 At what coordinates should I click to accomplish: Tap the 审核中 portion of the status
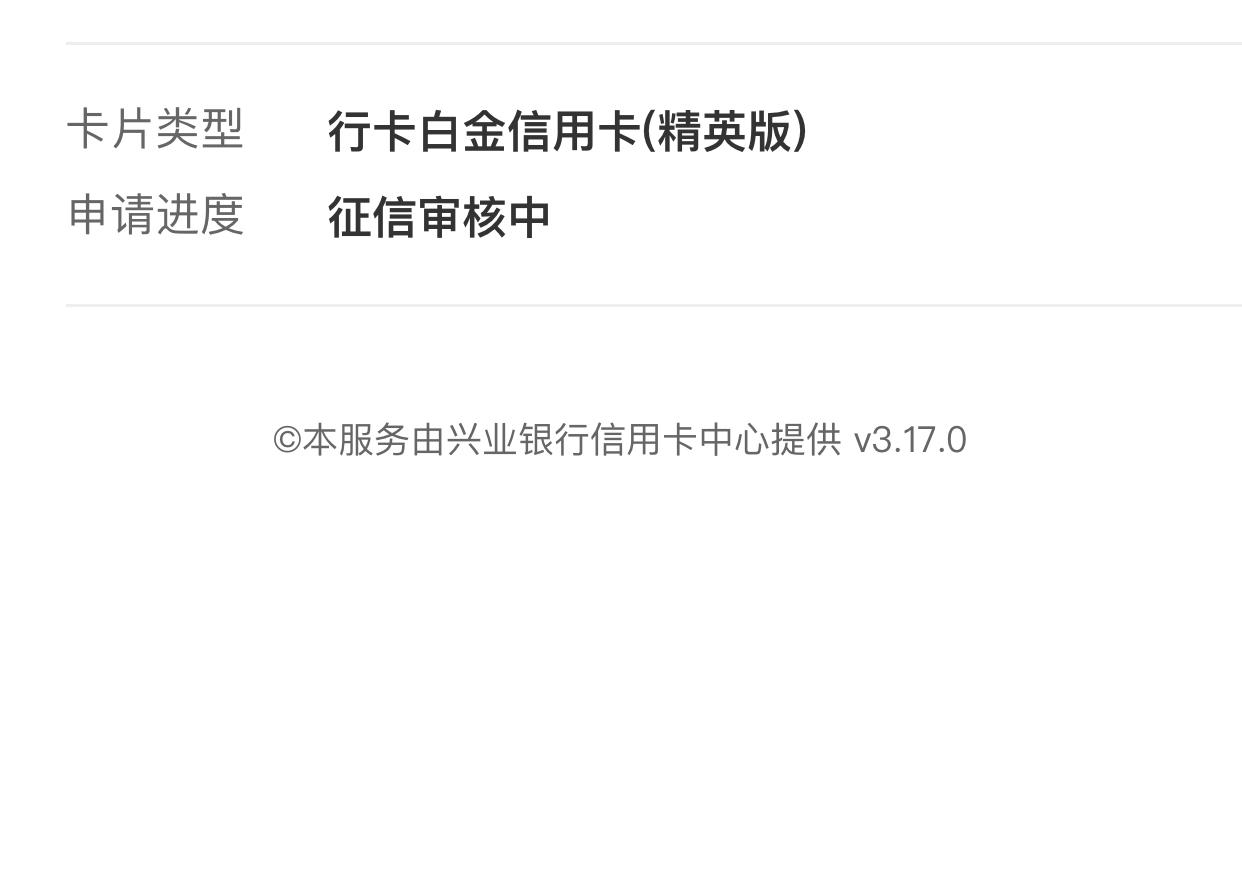pyautogui.click(x=484, y=217)
